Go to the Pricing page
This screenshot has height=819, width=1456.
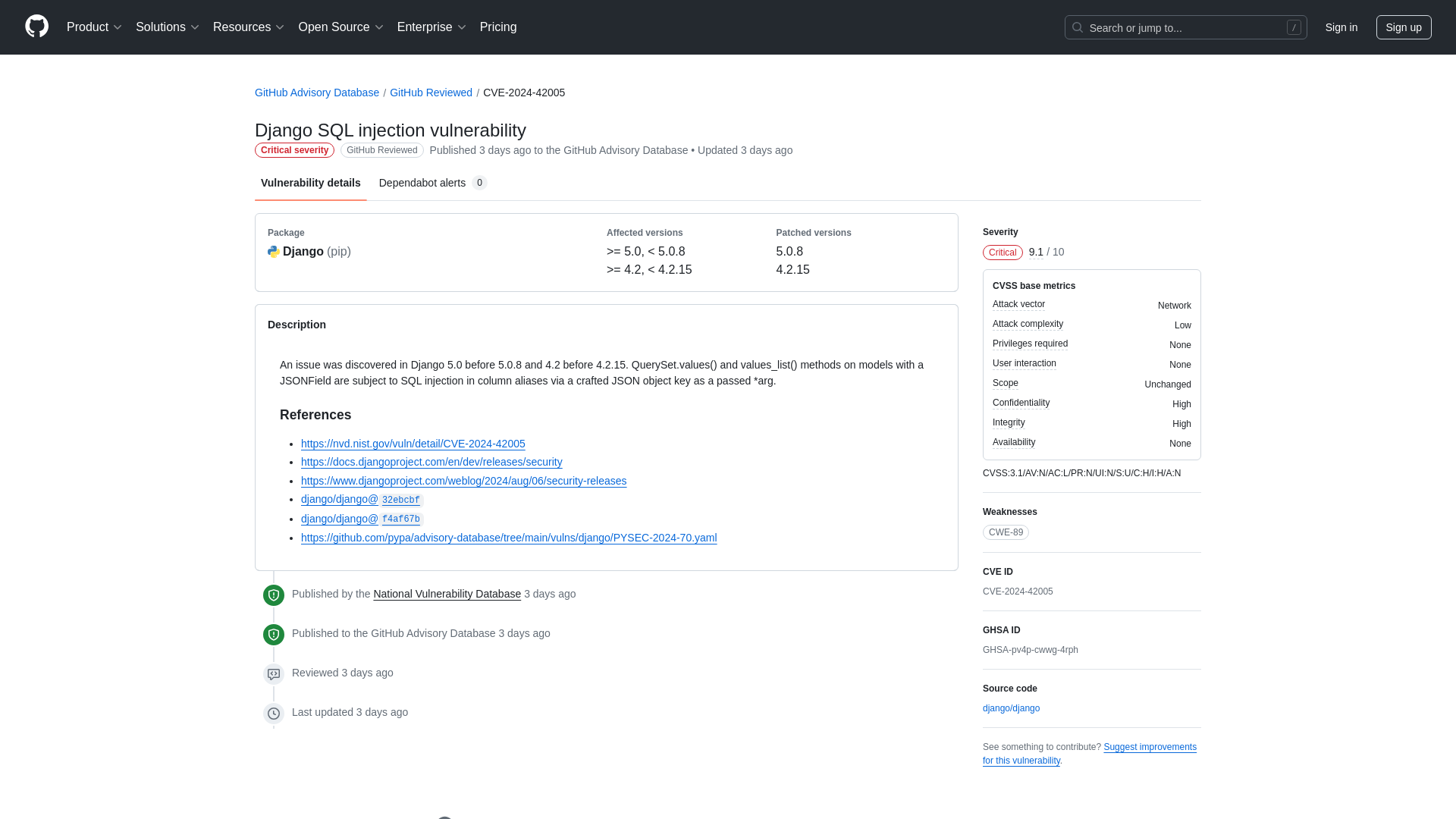498,27
